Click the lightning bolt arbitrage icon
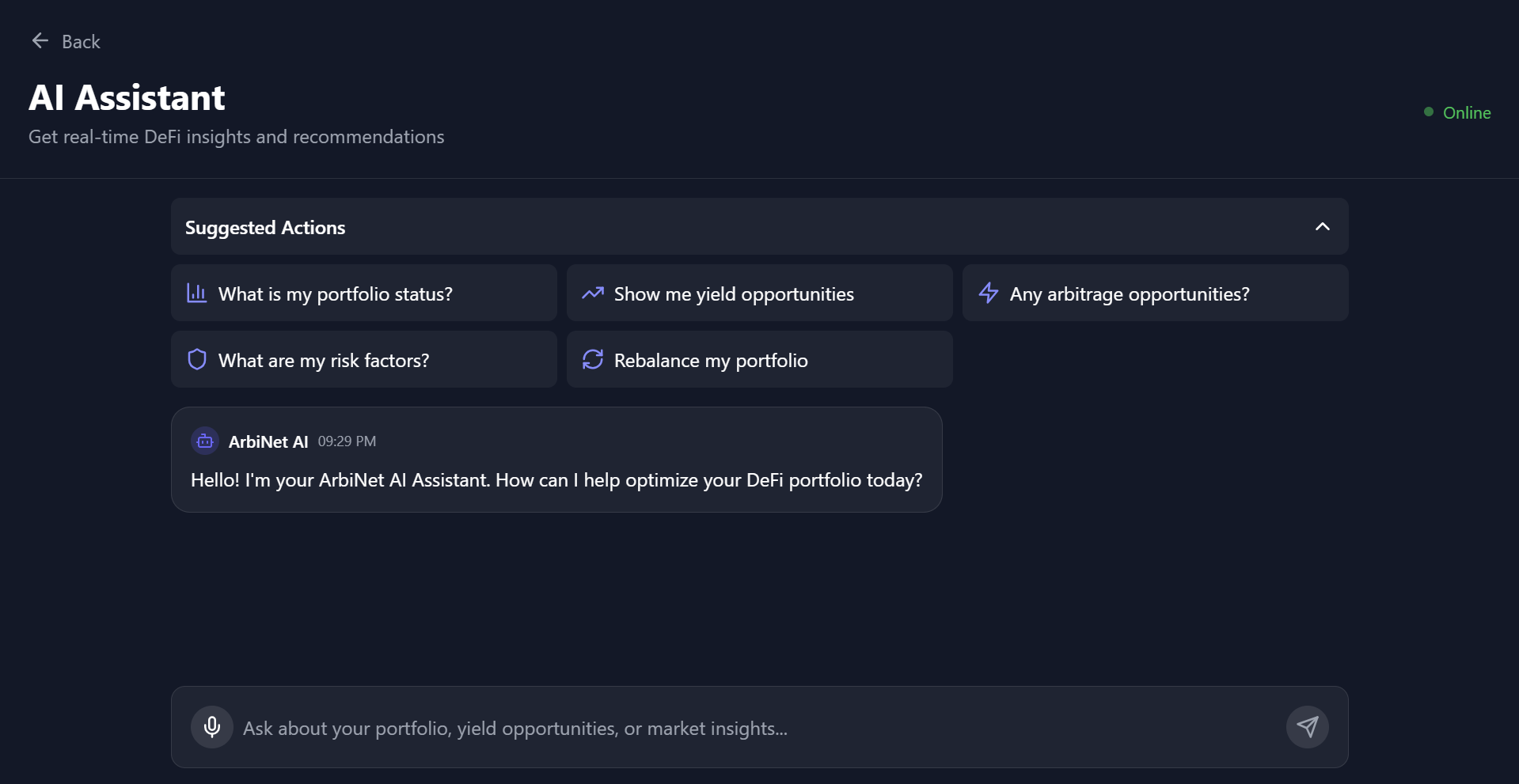This screenshot has width=1519, height=784. point(989,294)
